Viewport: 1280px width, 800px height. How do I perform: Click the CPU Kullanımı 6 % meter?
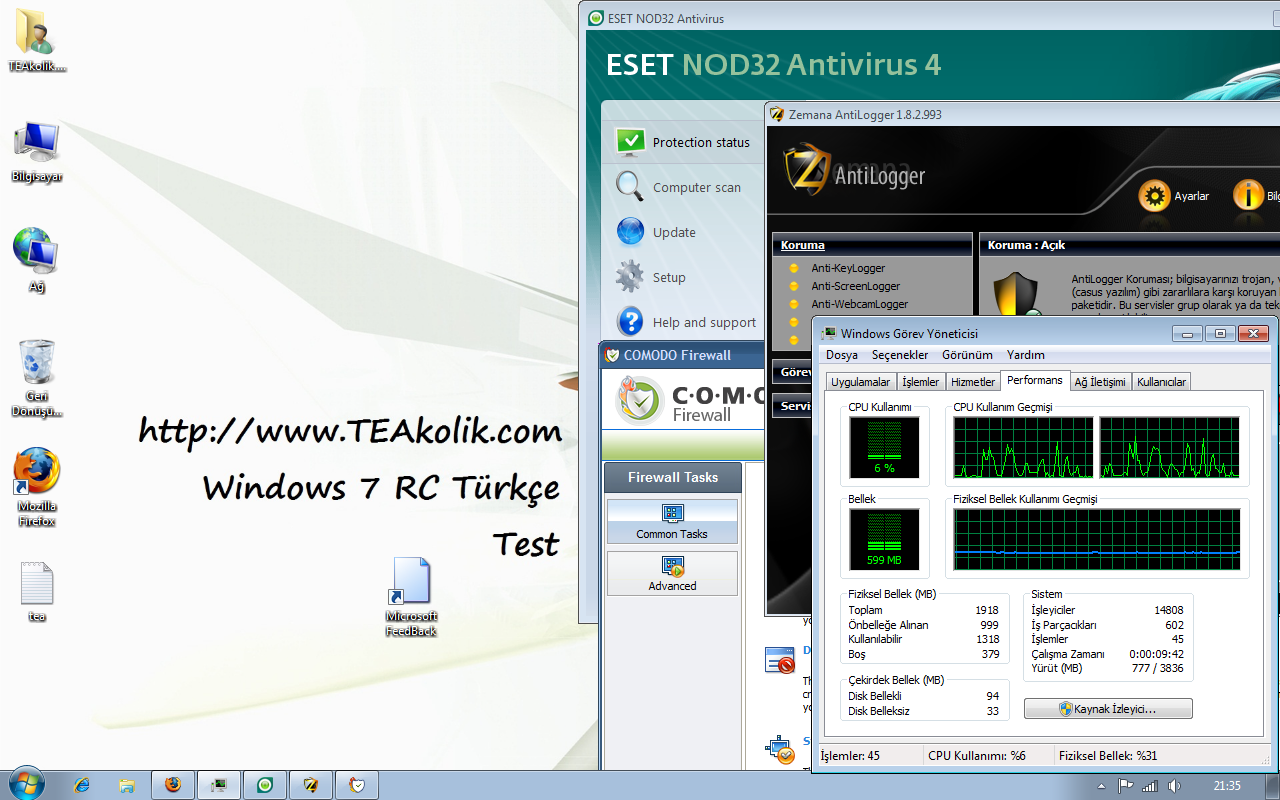(884, 447)
